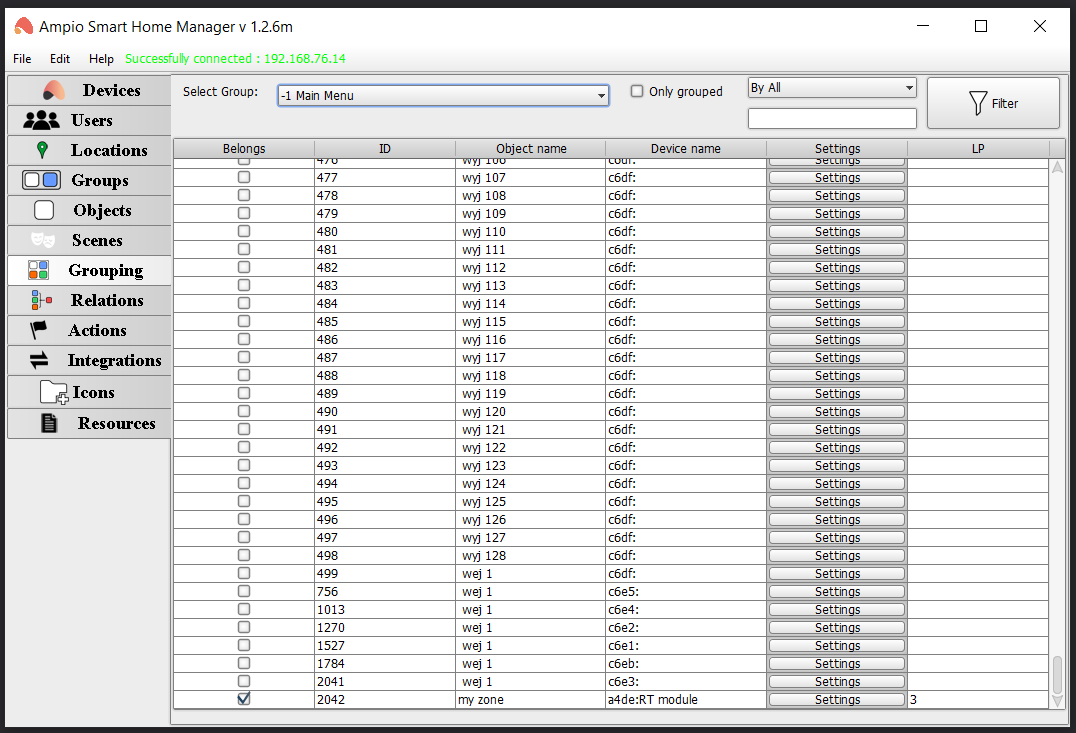The width and height of the screenshot is (1076, 733).
Task: Open Actions via the flag icon
Action: pyautogui.click(x=38, y=330)
